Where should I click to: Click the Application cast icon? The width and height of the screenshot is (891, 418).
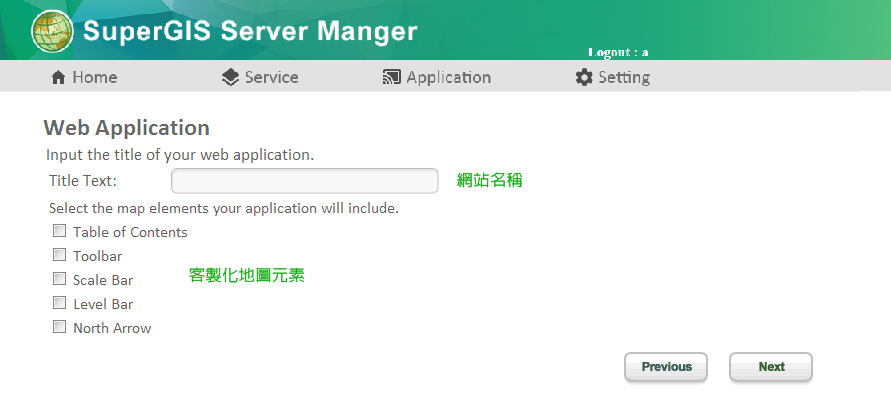coord(392,77)
